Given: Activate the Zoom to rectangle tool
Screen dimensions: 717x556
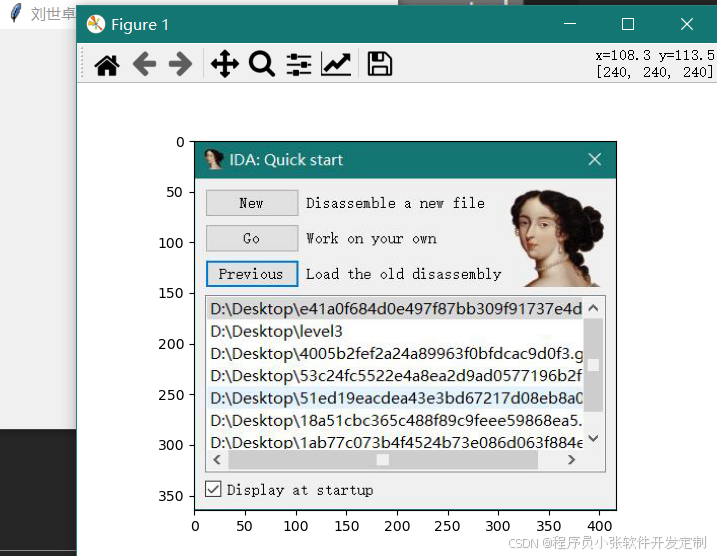Looking at the screenshot, I should click(x=262, y=64).
